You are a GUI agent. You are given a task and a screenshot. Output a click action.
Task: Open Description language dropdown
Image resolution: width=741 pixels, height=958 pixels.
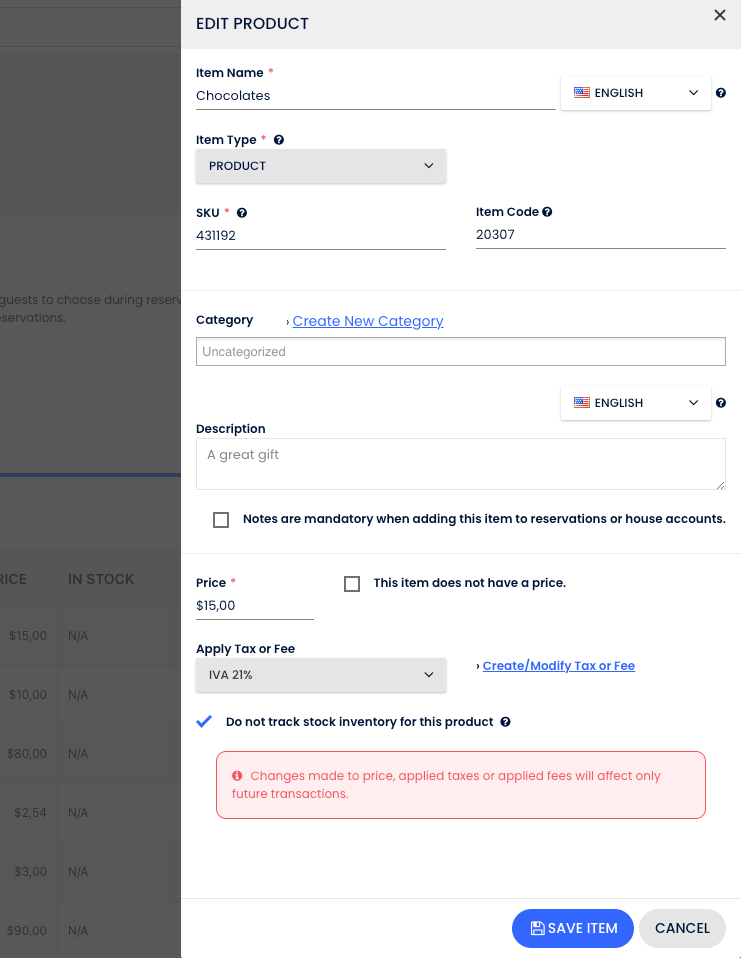[x=635, y=403]
